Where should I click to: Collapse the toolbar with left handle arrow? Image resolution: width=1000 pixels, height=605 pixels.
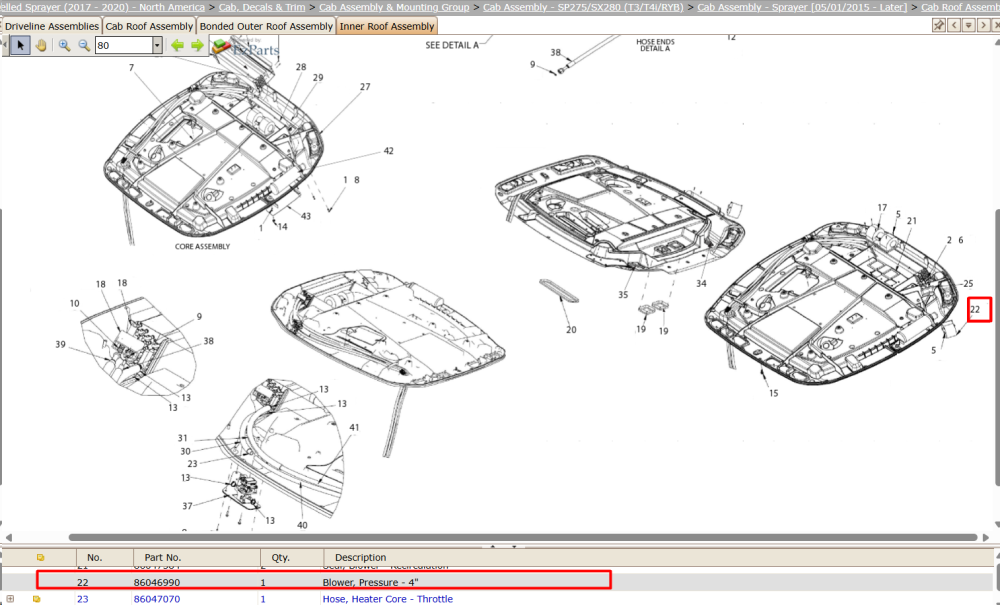(x=5, y=45)
